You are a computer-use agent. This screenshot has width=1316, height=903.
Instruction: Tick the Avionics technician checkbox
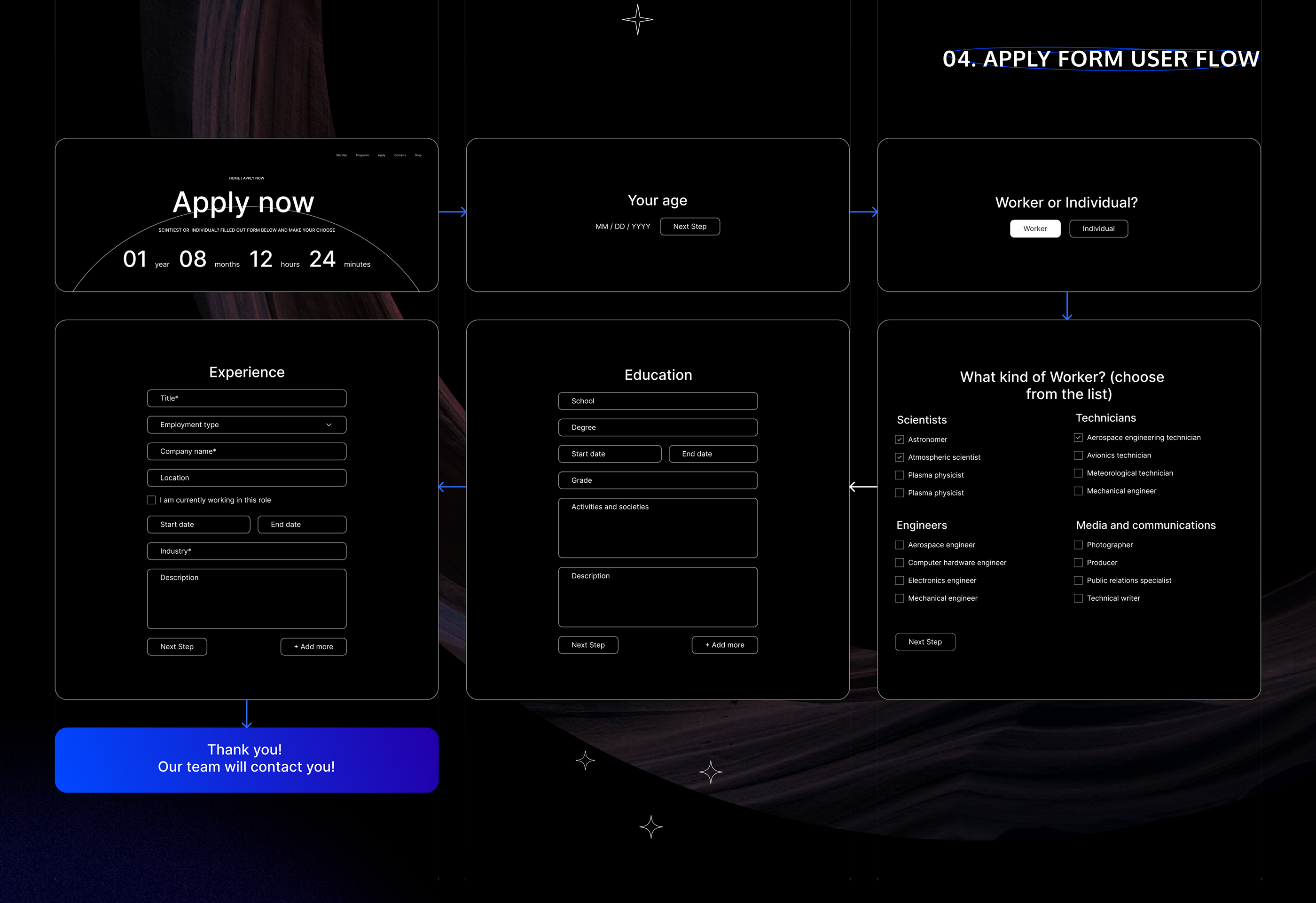tap(1078, 455)
